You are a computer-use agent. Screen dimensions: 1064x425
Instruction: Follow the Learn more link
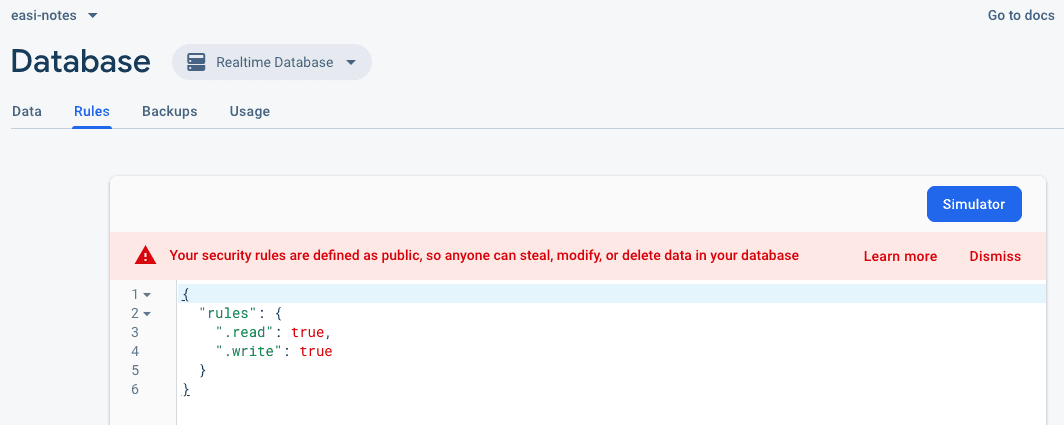tap(900, 256)
